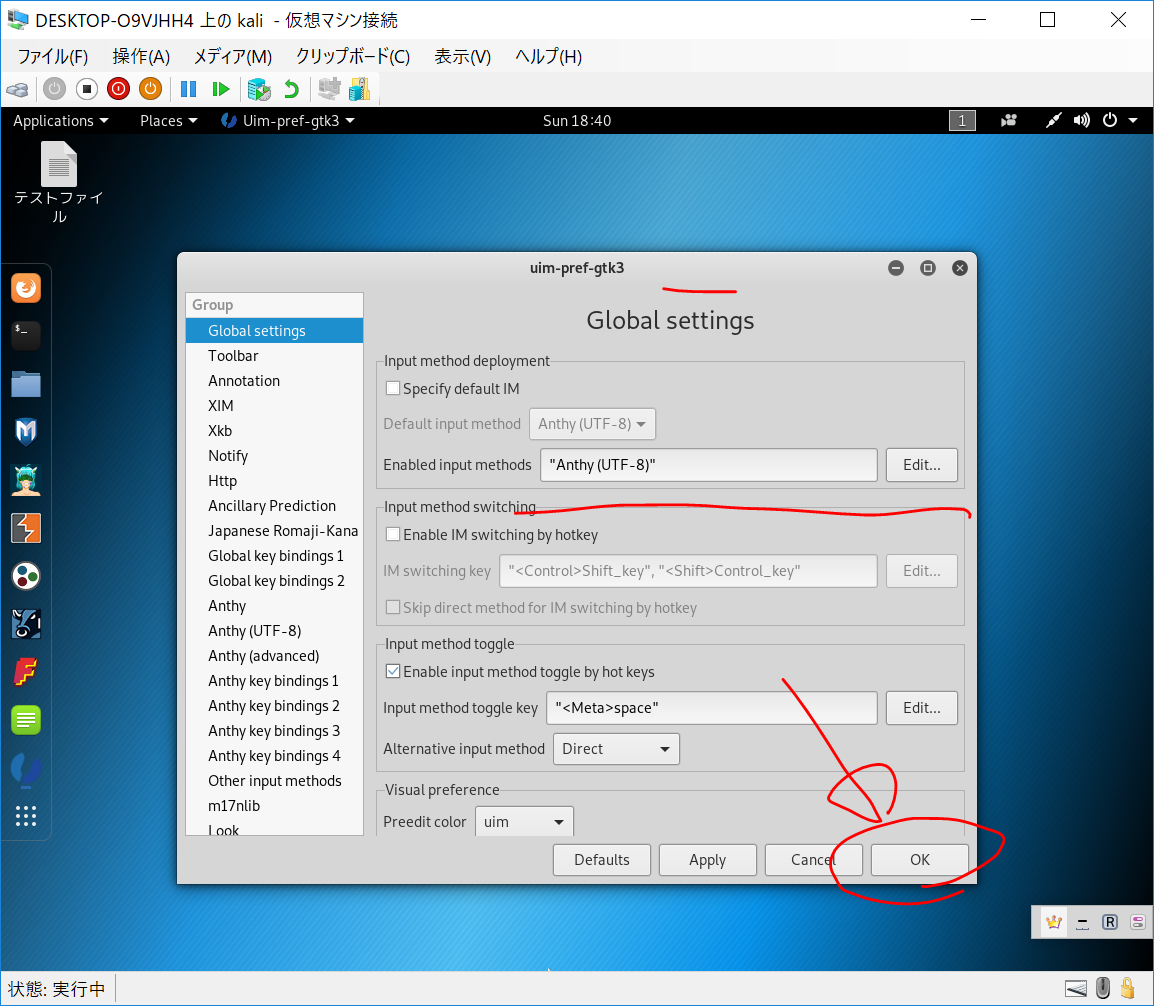Show applications grid in dock
The height and width of the screenshot is (1006, 1154).
point(26,816)
